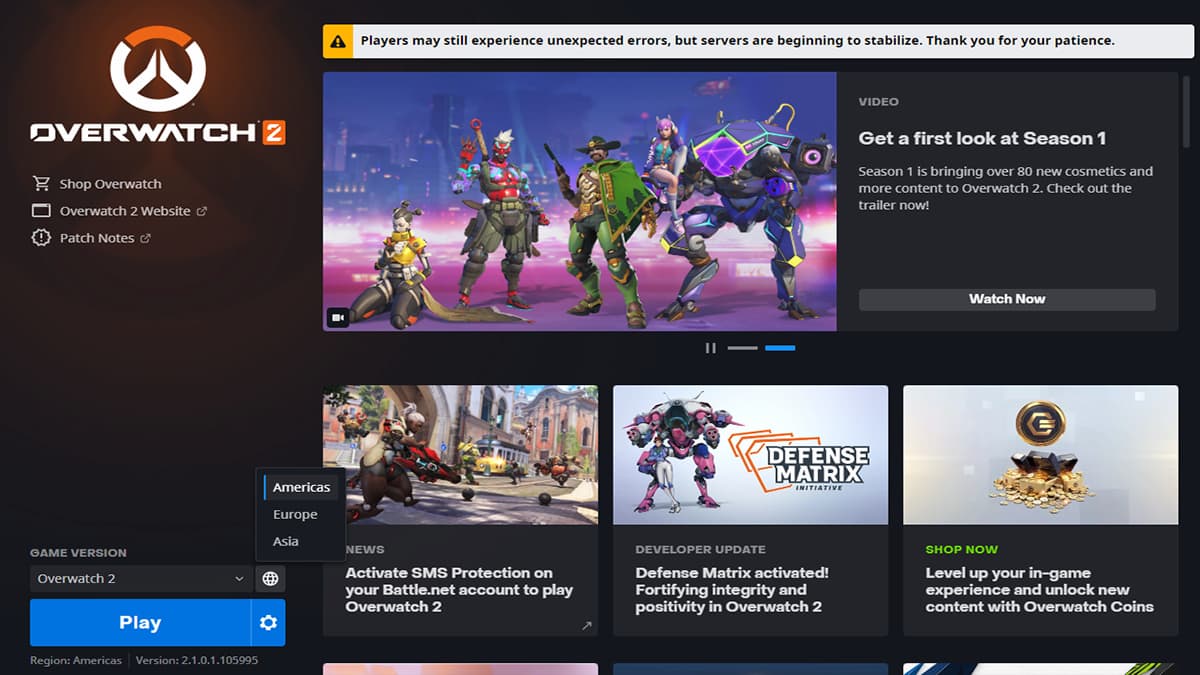Select Asia in the region list
1200x675 pixels.
pyautogui.click(x=287, y=541)
